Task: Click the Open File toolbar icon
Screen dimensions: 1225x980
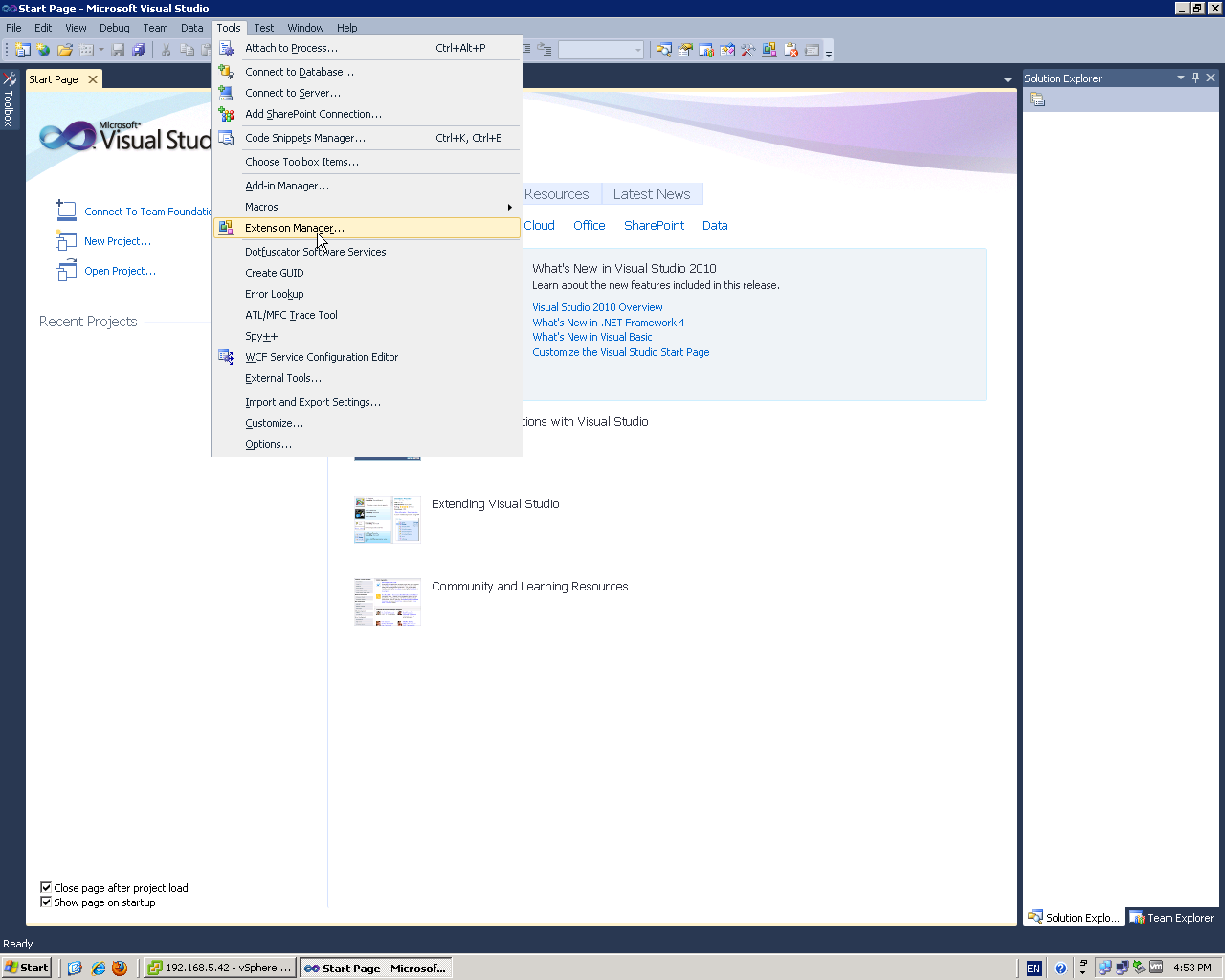Action: 65,50
